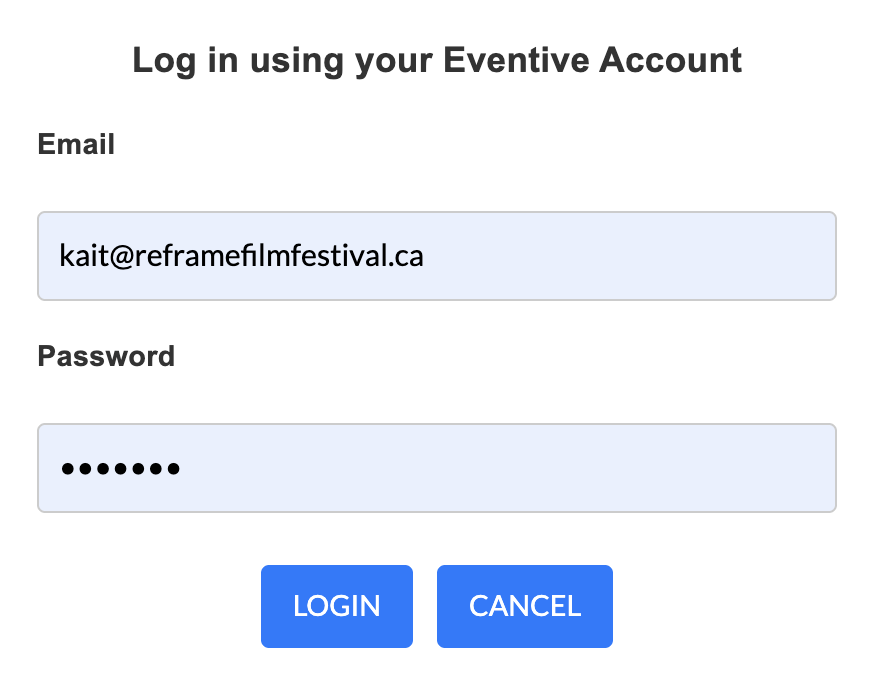872x698 pixels.
Task: Focus the Email input field
Action: [436, 256]
